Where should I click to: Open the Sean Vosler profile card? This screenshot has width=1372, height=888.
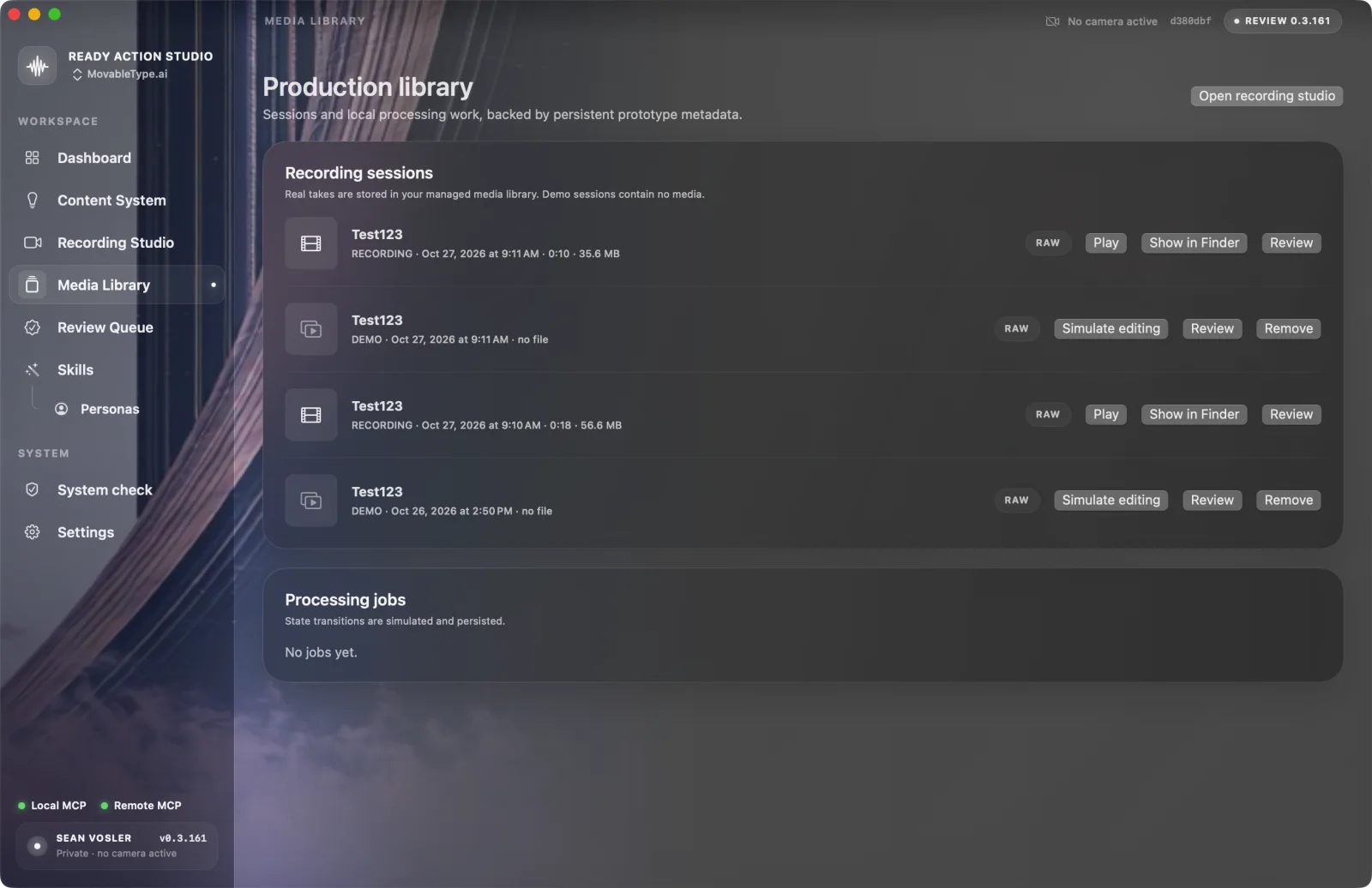[x=117, y=845]
